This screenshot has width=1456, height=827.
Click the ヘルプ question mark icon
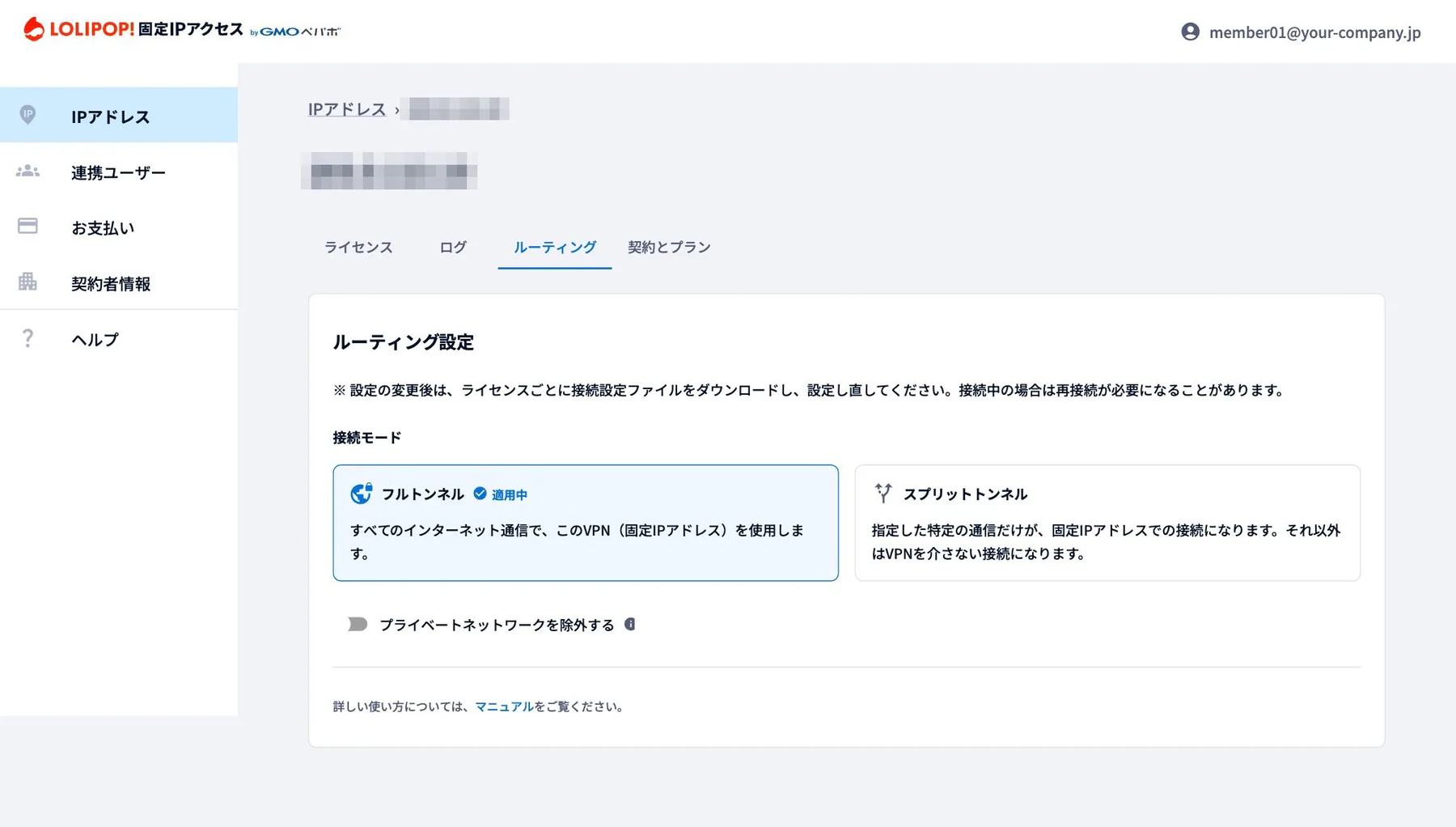pos(28,338)
